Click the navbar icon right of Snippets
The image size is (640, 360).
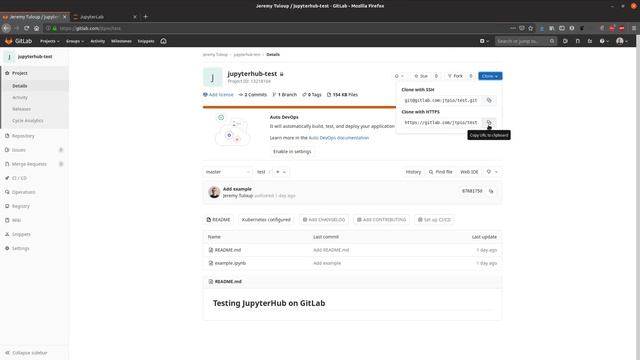pyautogui.click(x=163, y=41)
